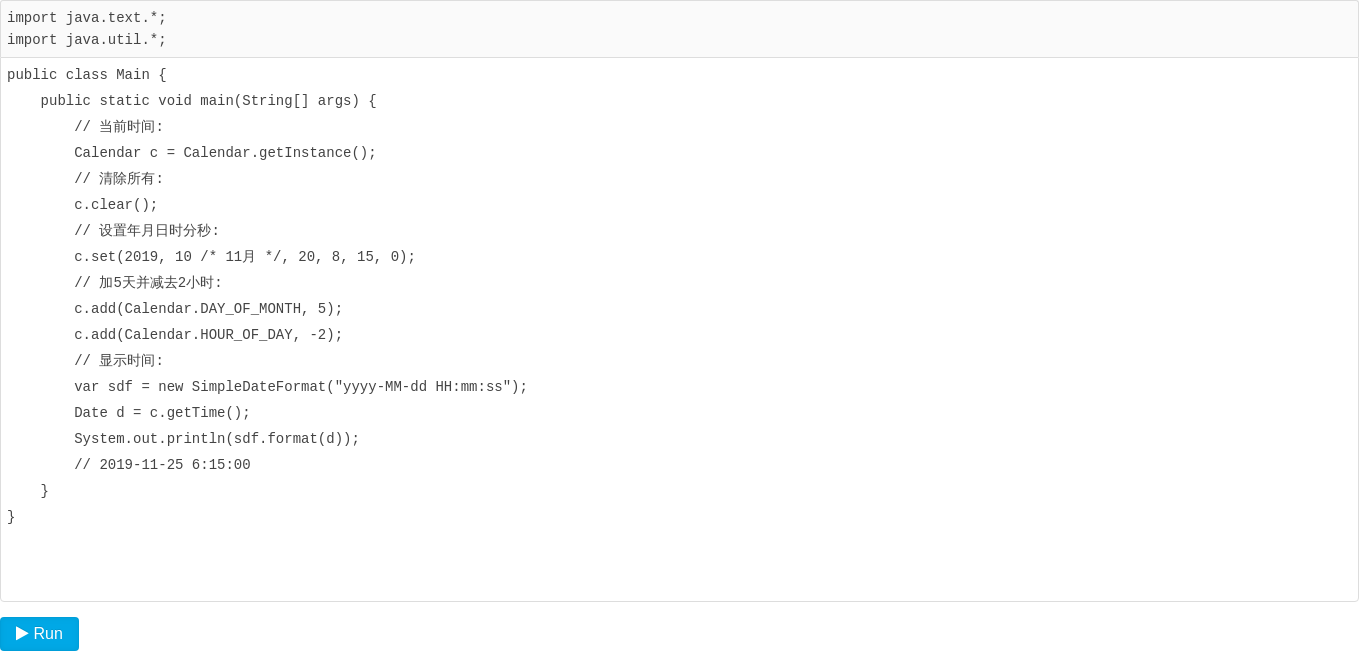
Task: Place cursor on the import java.text line
Action: 85,17
